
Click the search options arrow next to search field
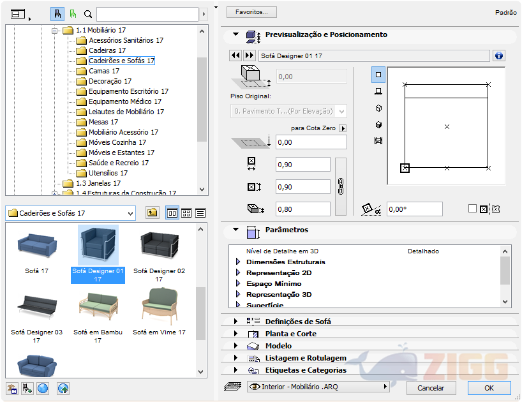pos(204,14)
